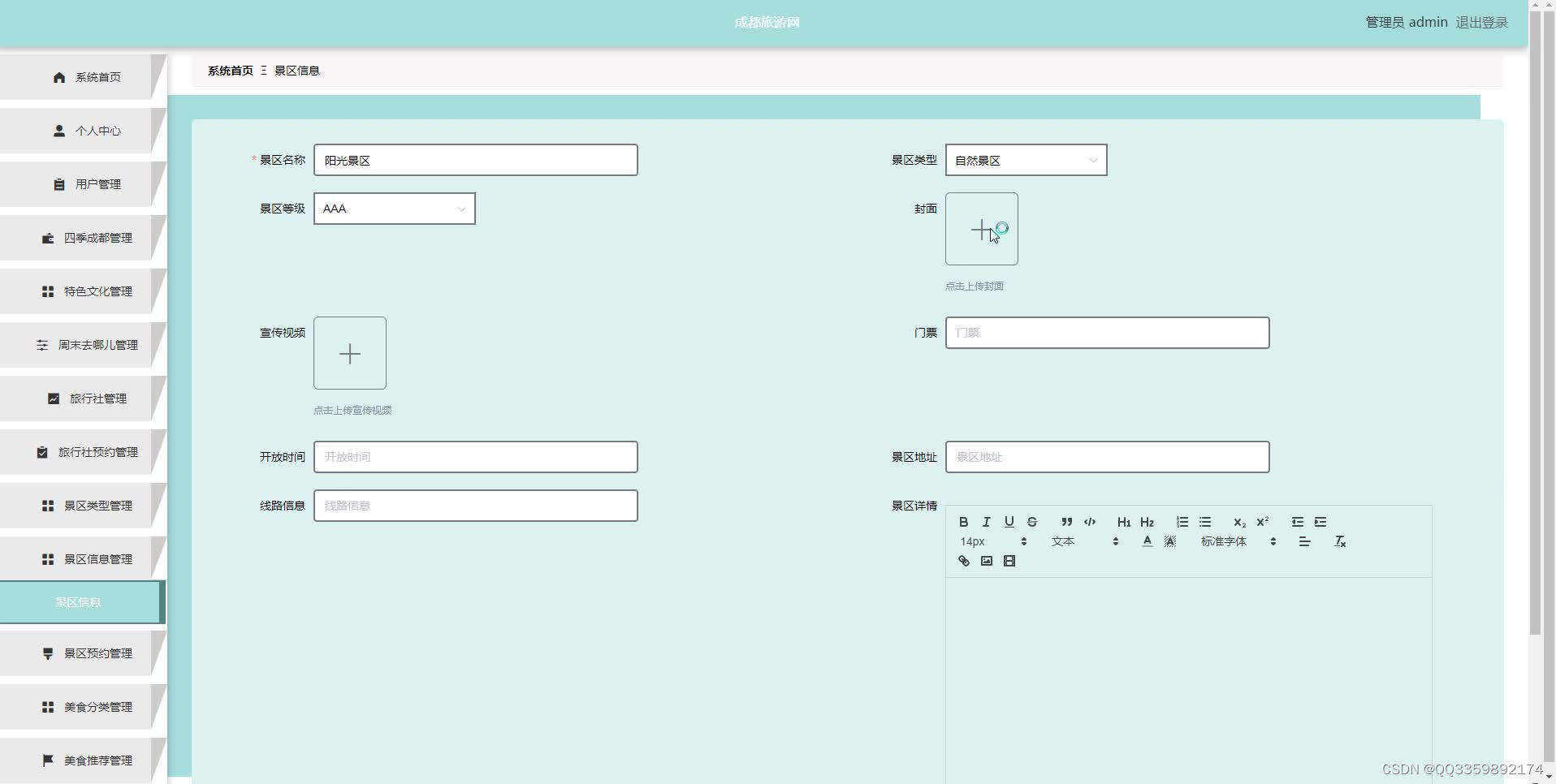Insert a hyperlink in the editor
Screen dimensions: 1556x784
pyautogui.click(x=963, y=561)
